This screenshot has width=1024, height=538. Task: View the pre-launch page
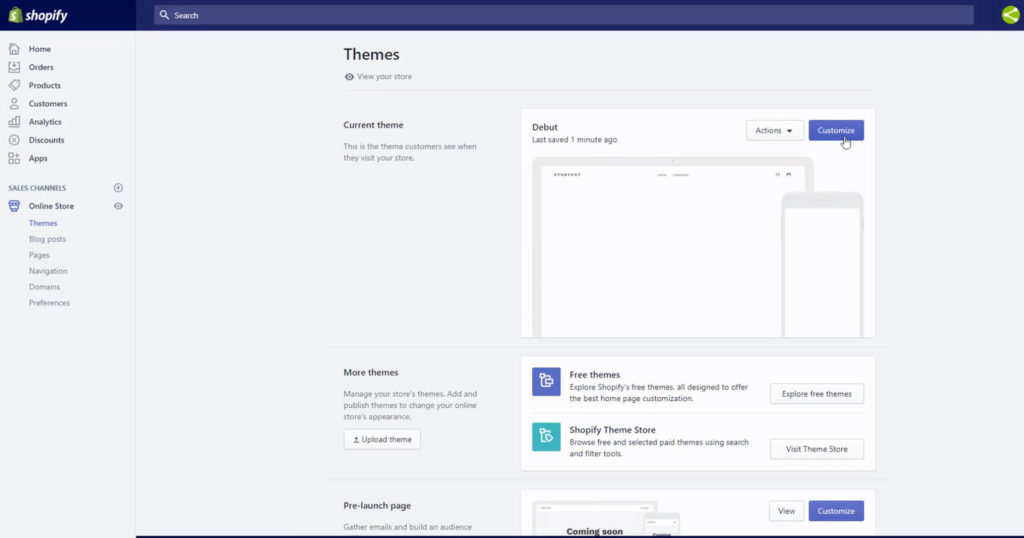pos(786,511)
